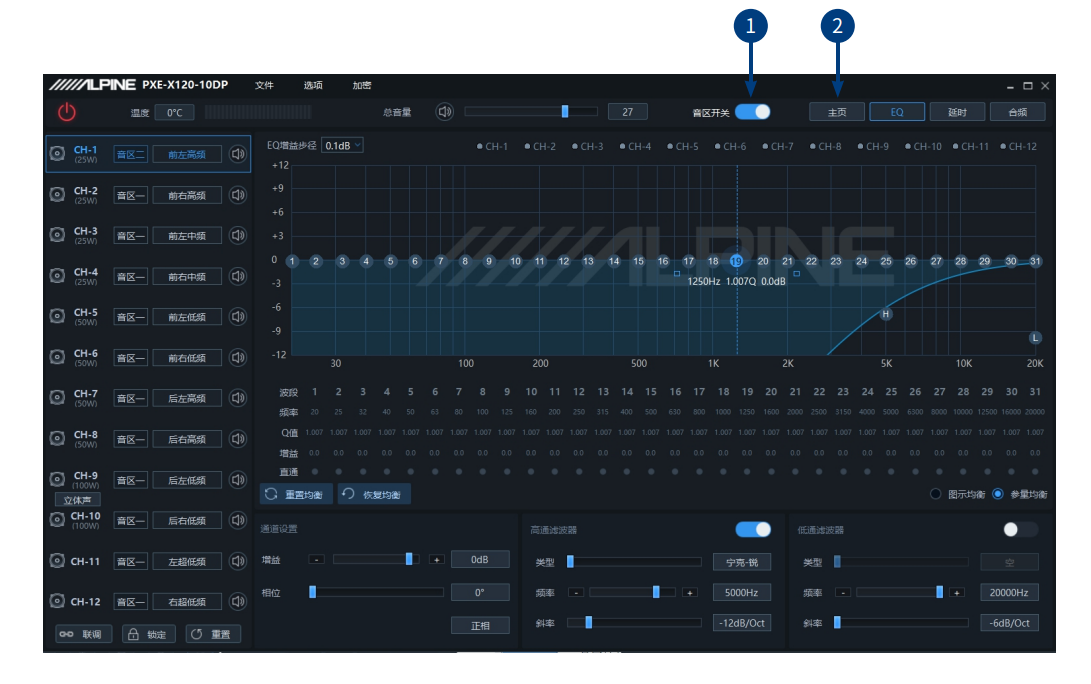Click 锁定 lock button
This screenshot has width=1091, height=684.
(x=148, y=634)
